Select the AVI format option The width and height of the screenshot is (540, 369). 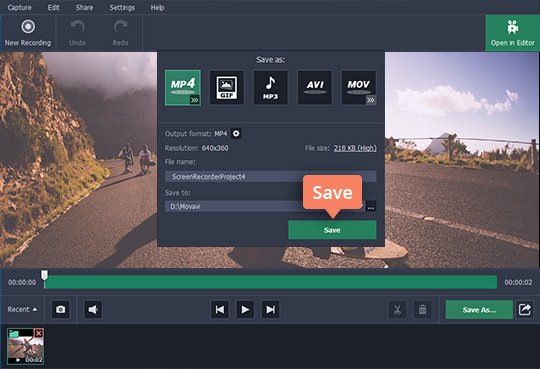point(315,88)
